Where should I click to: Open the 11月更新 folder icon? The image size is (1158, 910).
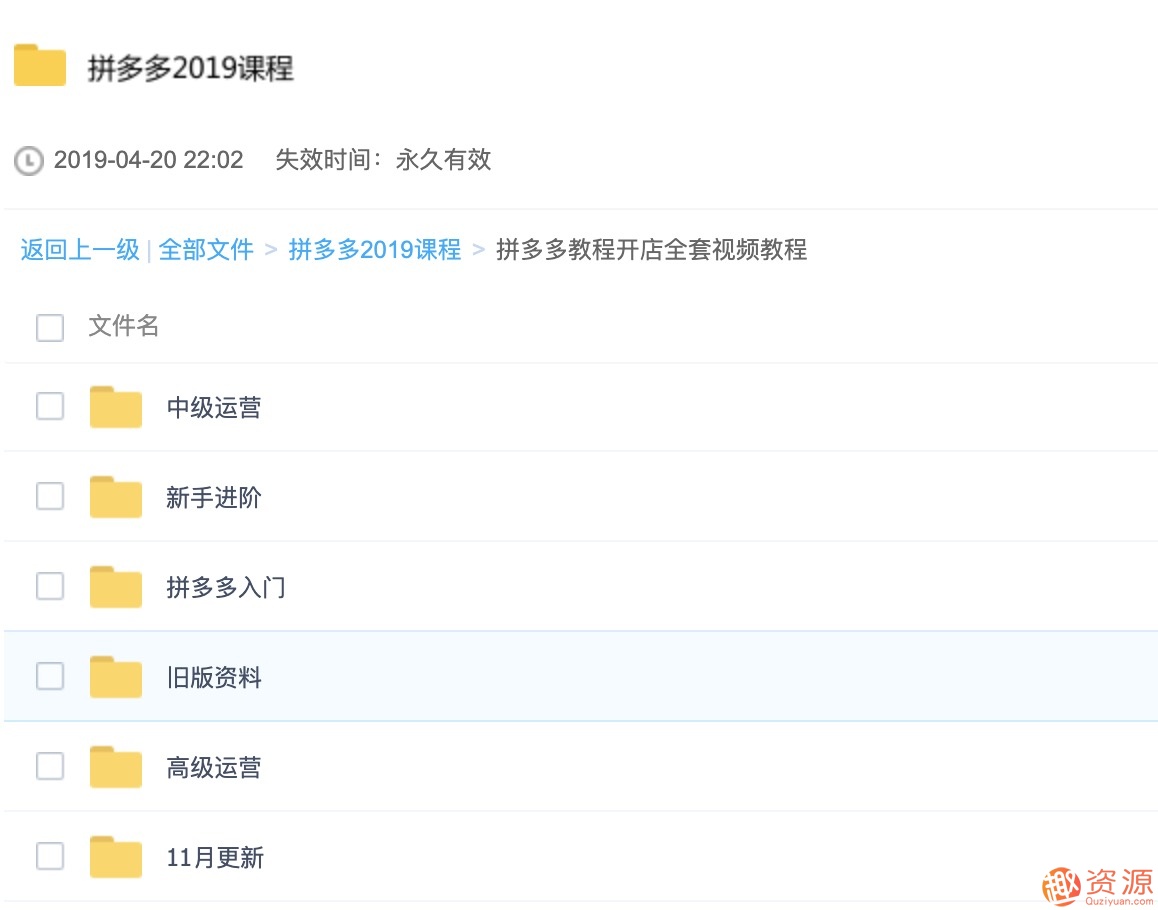[x=116, y=858]
